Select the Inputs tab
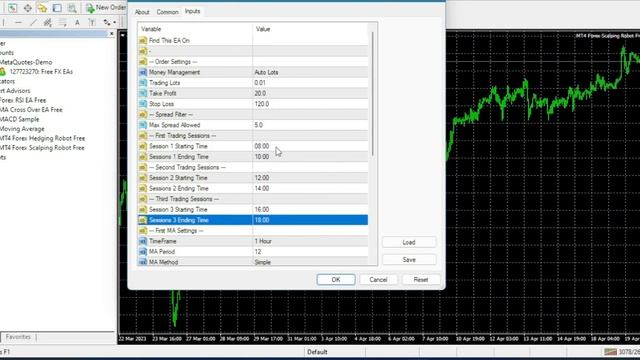This screenshot has width=640, height=360. 192,11
